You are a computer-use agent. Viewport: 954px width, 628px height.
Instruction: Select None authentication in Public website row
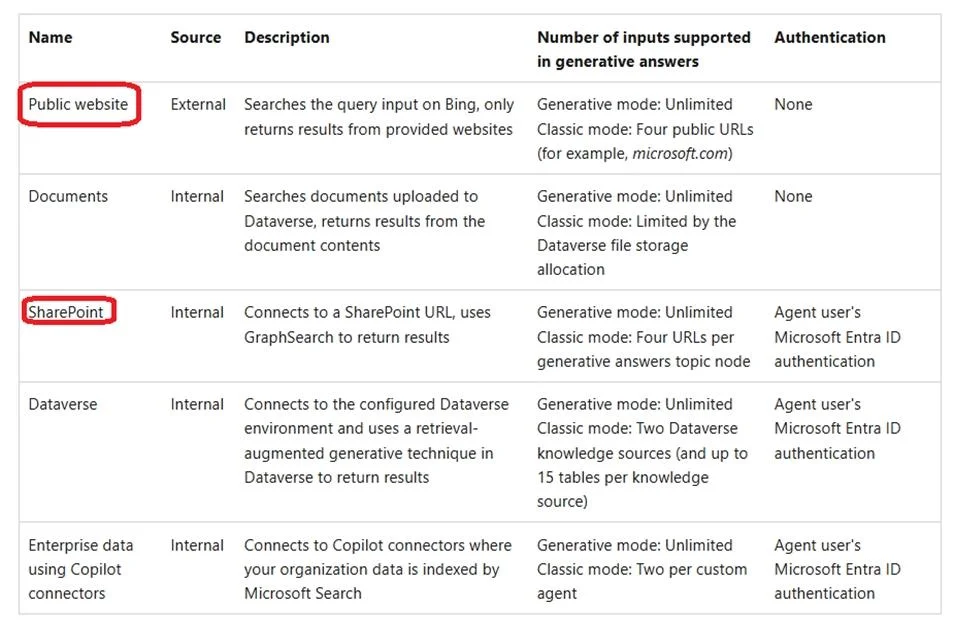click(793, 105)
